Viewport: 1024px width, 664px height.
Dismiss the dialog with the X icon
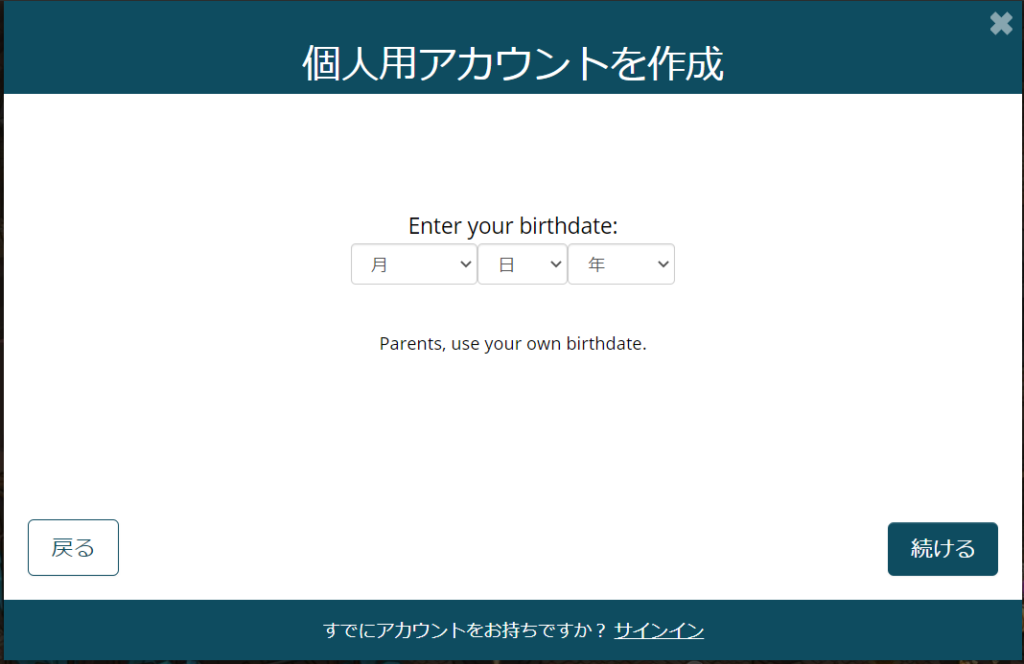coord(1000,24)
